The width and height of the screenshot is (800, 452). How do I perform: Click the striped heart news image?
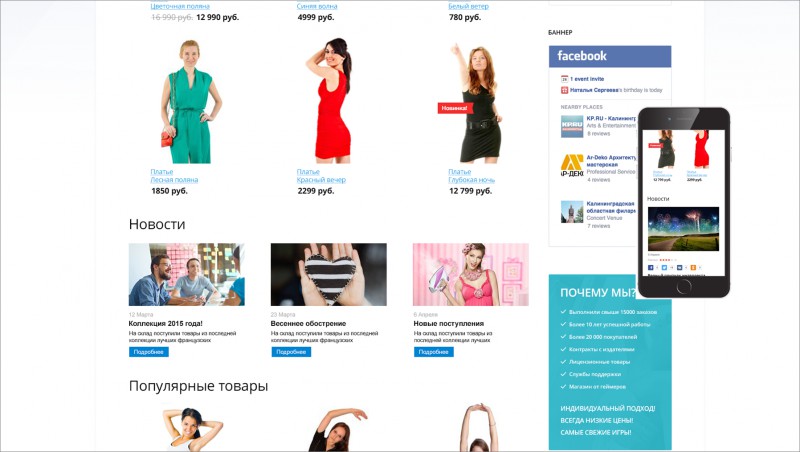click(x=329, y=274)
